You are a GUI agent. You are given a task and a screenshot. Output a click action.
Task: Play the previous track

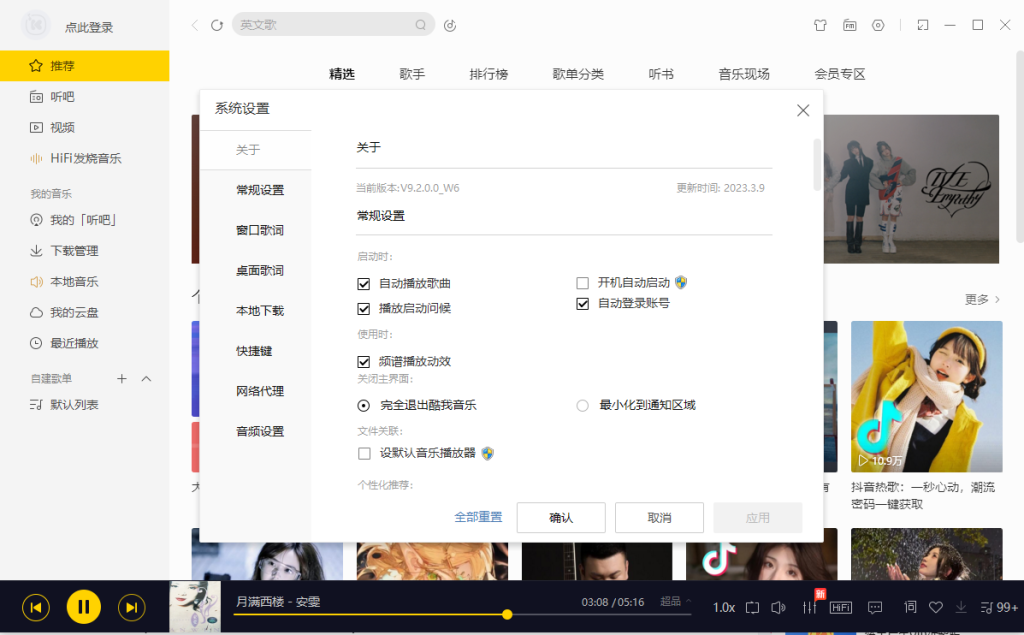pyautogui.click(x=36, y=608)
